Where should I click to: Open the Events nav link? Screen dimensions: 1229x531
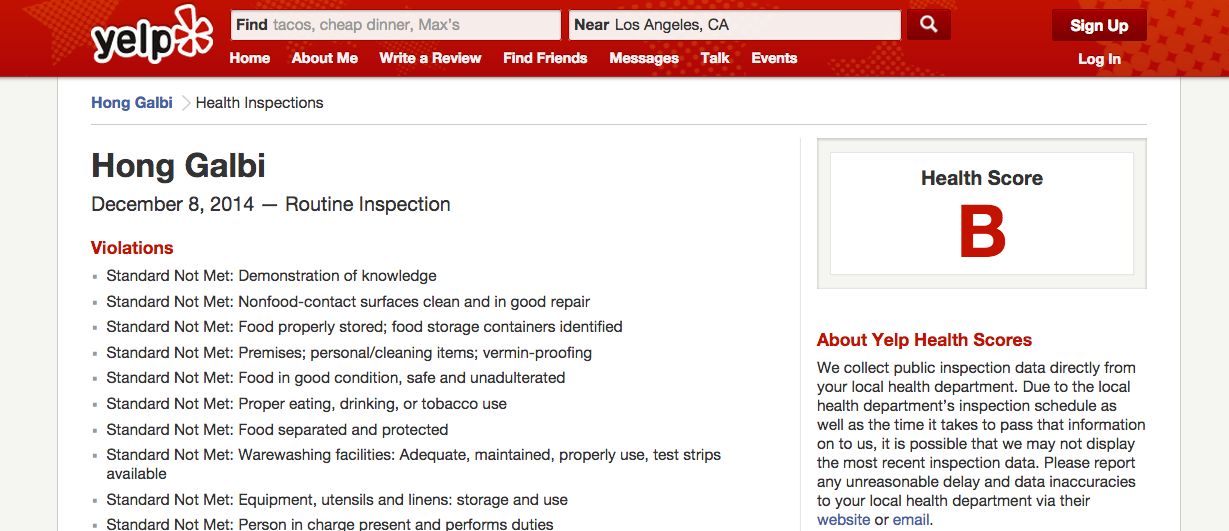click(x=774, y=58)
